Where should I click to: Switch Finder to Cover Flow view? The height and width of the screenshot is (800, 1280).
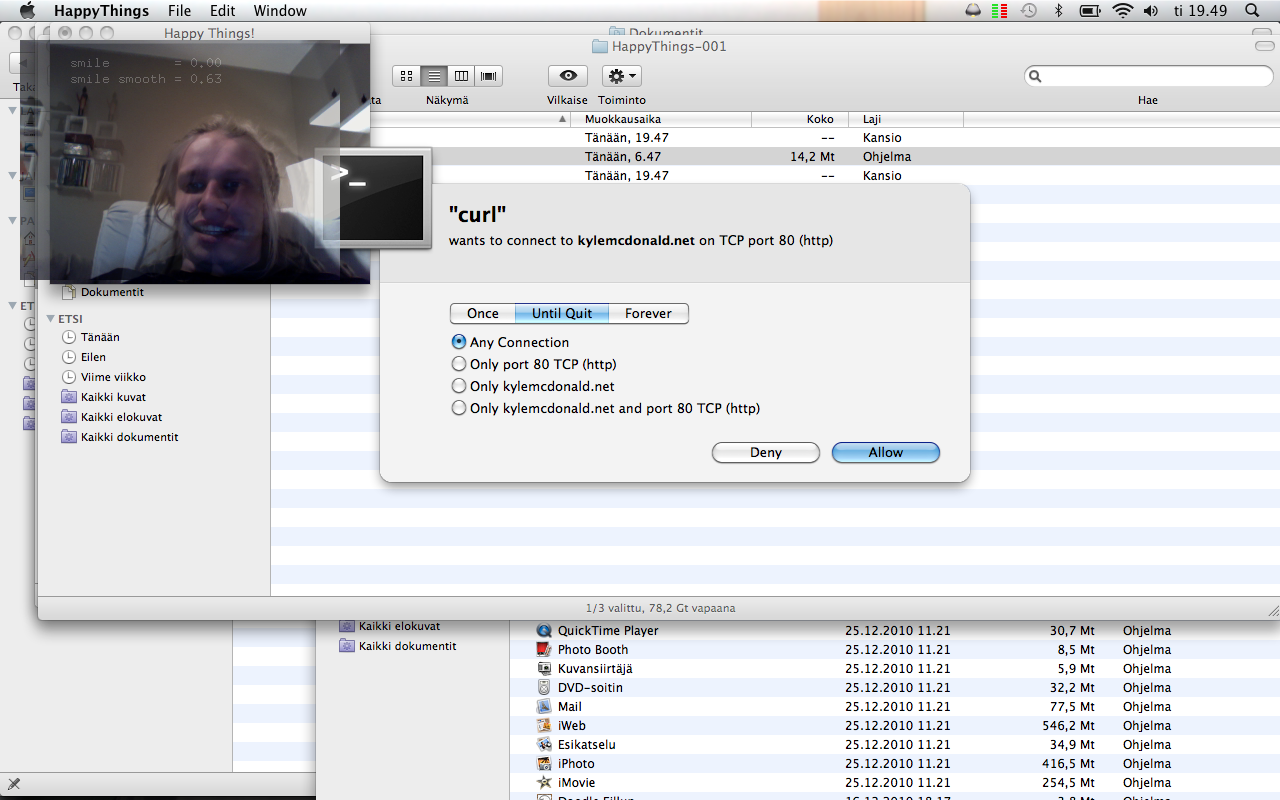click(488, 76)
